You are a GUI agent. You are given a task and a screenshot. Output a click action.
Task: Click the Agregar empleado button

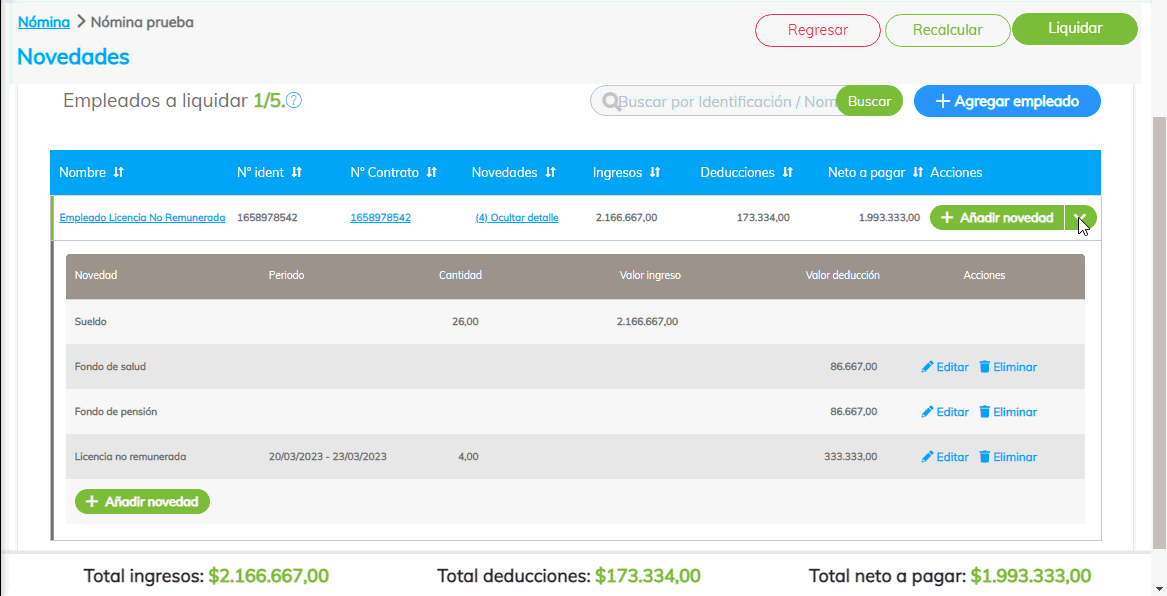click(1007, 102)
